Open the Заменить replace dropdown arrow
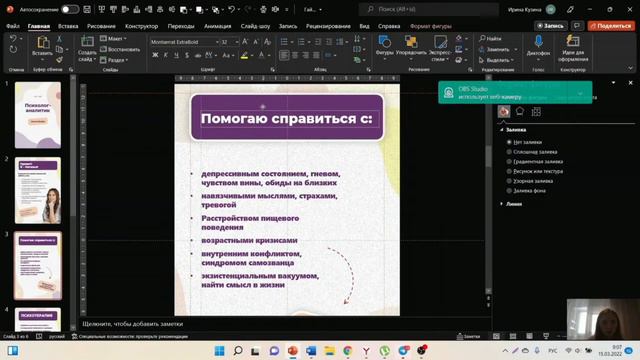Viewport: 640px width, 360px height. point(516,49)
